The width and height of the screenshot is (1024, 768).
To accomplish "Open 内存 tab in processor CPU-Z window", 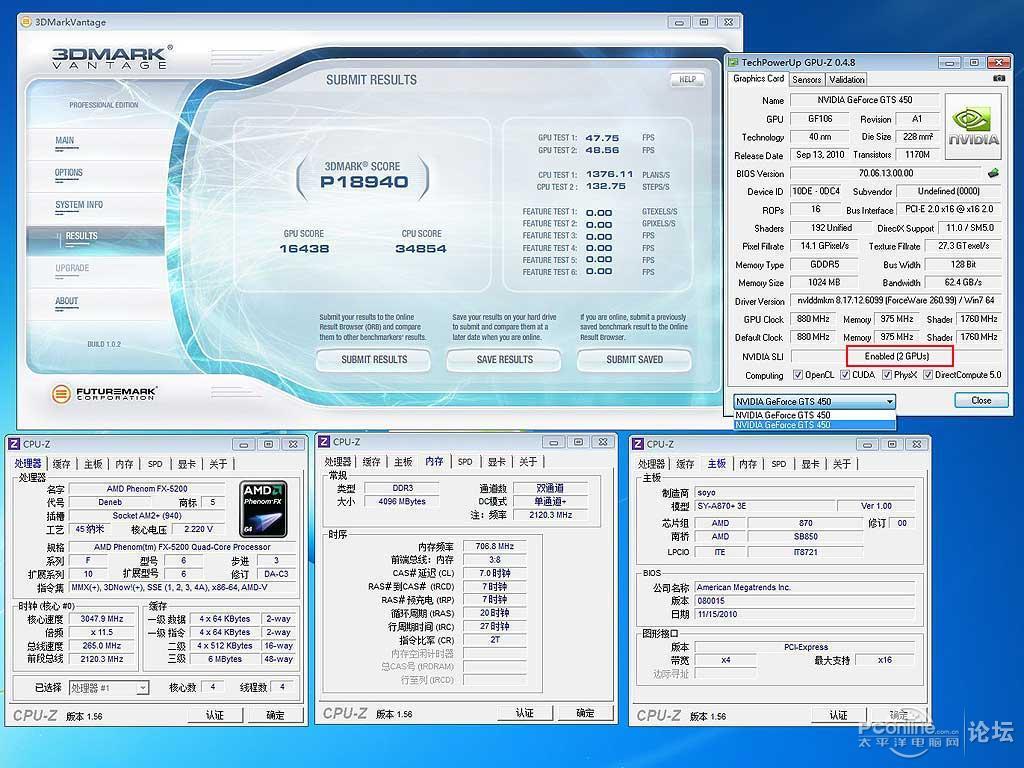I will [x=124, y=464].
